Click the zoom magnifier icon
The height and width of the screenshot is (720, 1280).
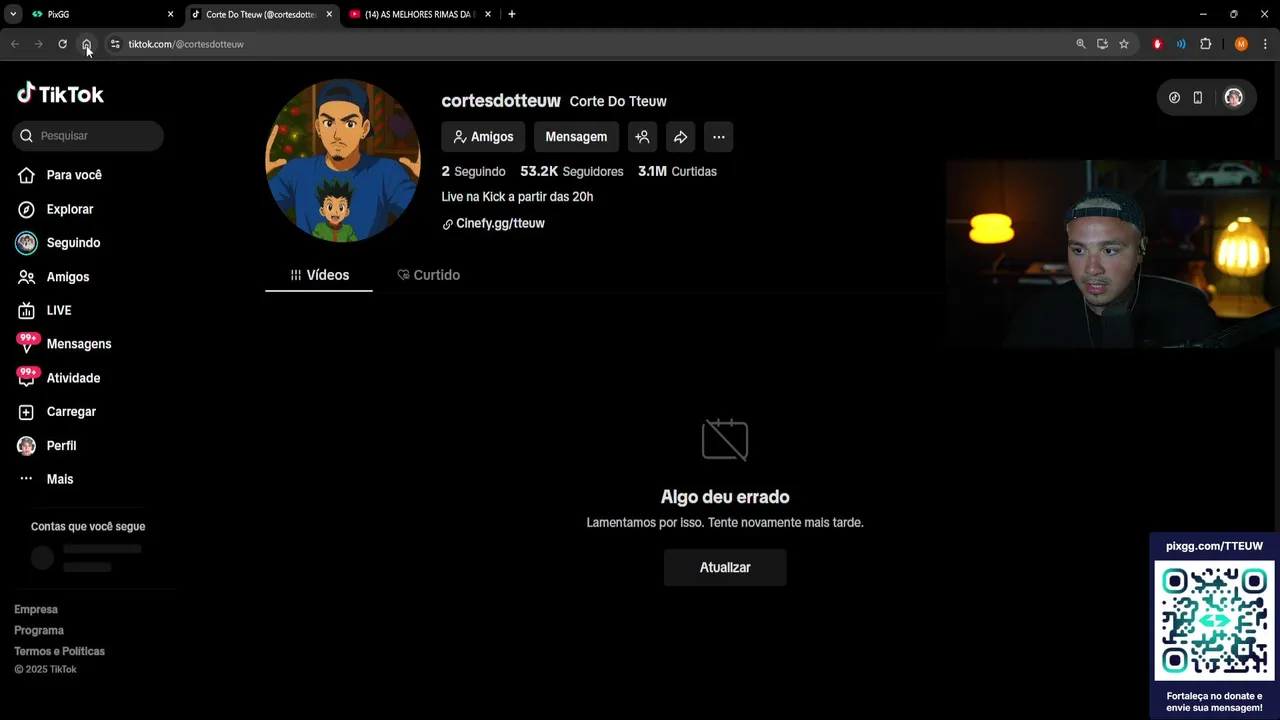pos(1081,44)
